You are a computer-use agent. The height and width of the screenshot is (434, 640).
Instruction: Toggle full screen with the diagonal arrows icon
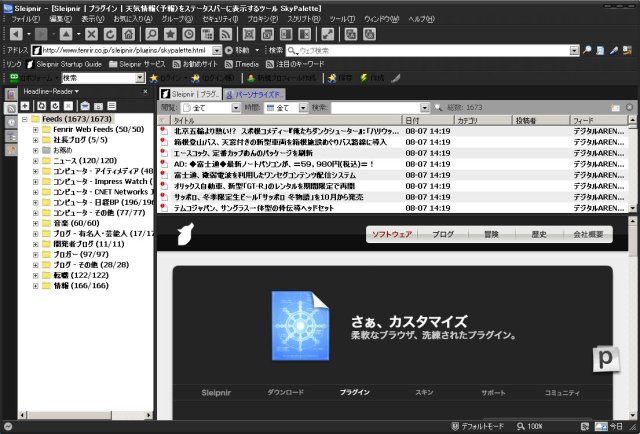pos(328,34)
